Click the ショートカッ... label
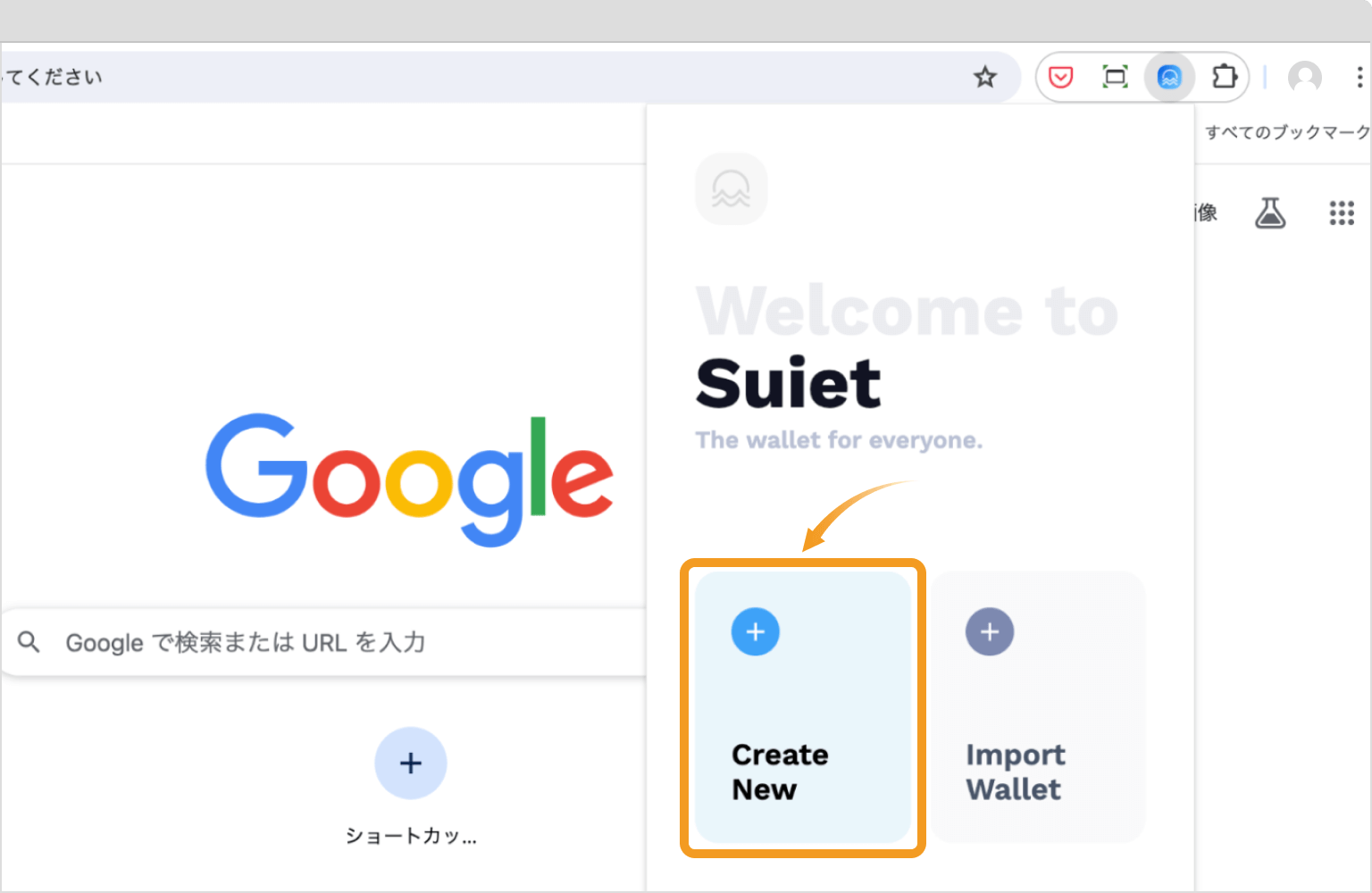This screenshot has height=893, width=1372. tap(411, 836)
